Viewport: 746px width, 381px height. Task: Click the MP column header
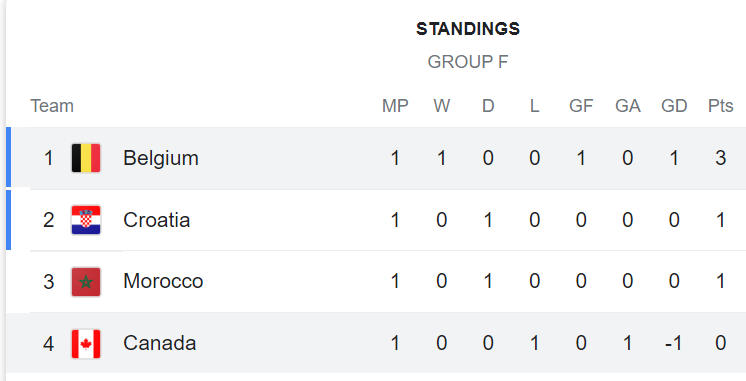pos(395,106)
